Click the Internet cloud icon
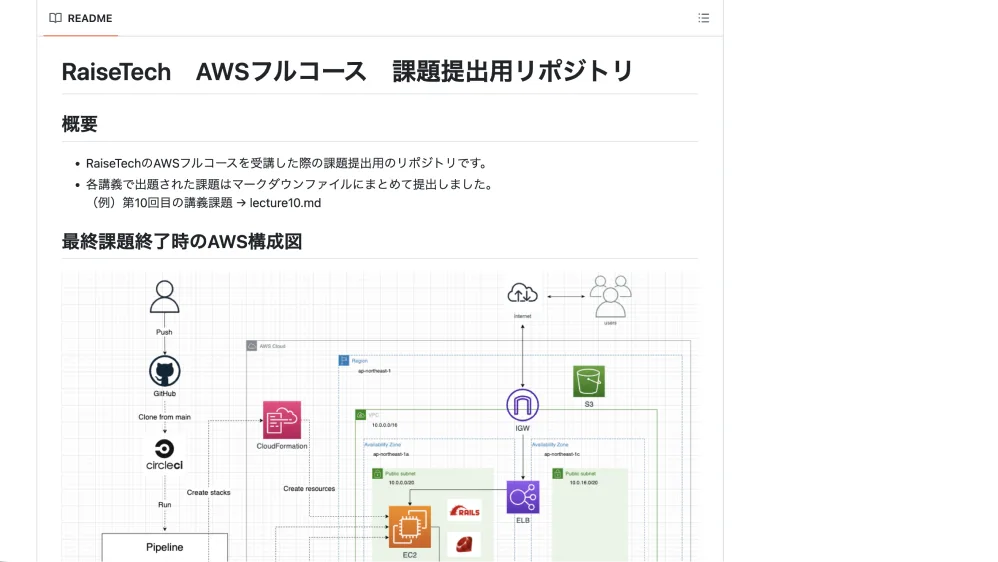 [x=523, y=293]
